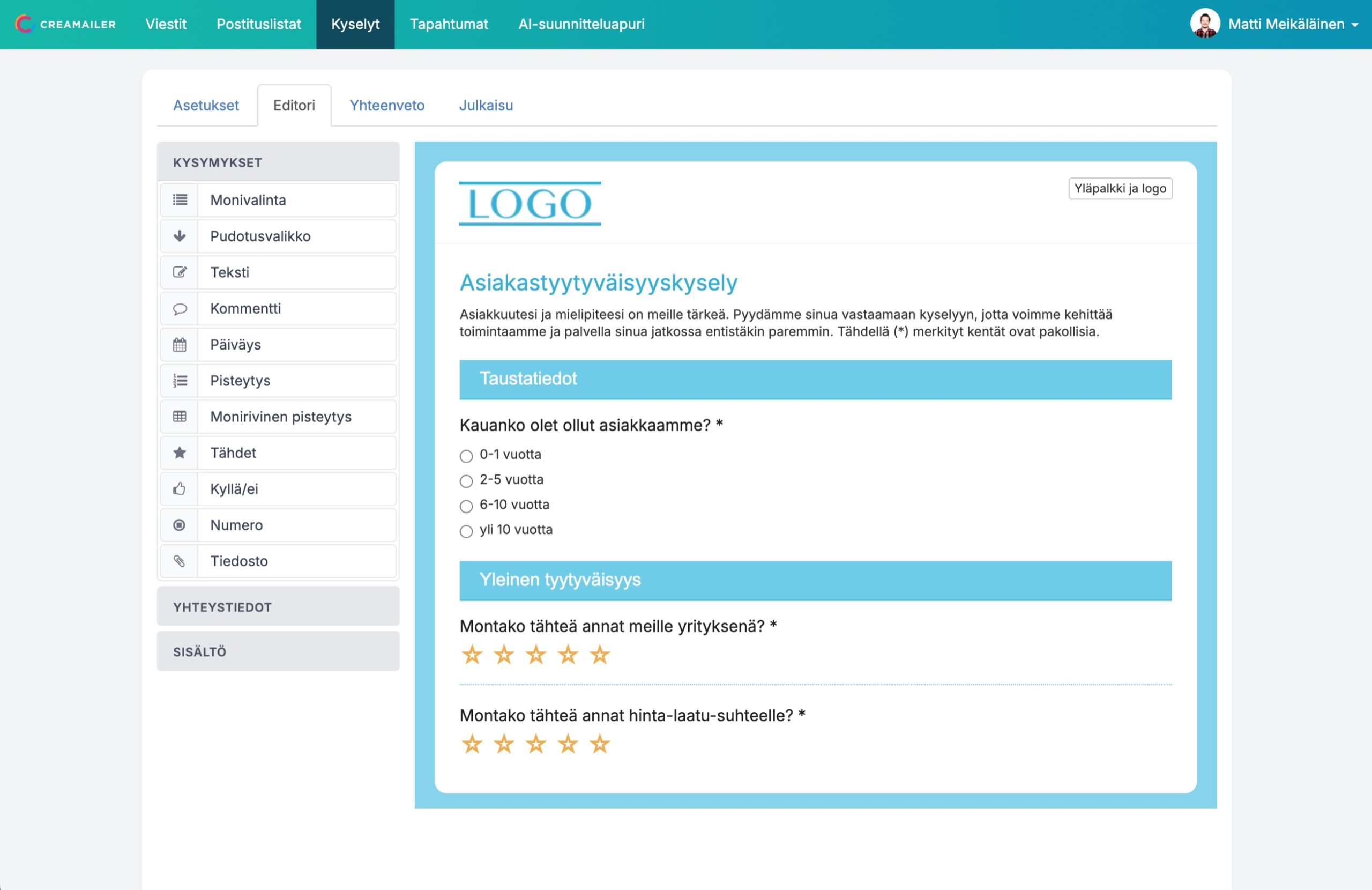This screenshot has width=1372, height=890.
Task: Click the Päiväys calendar icon
Action: (180, 345)
